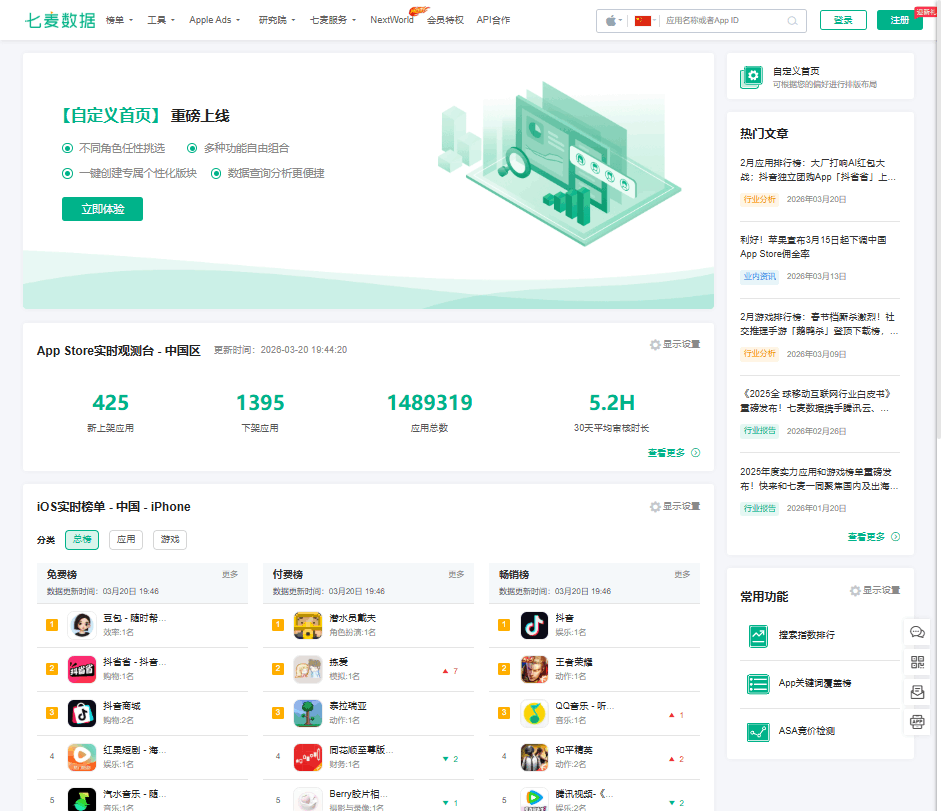Image resolution: width=941 pixels, height=811 pixels.
Task: Switch to the 游戏 category
Action: click(169, 538)
